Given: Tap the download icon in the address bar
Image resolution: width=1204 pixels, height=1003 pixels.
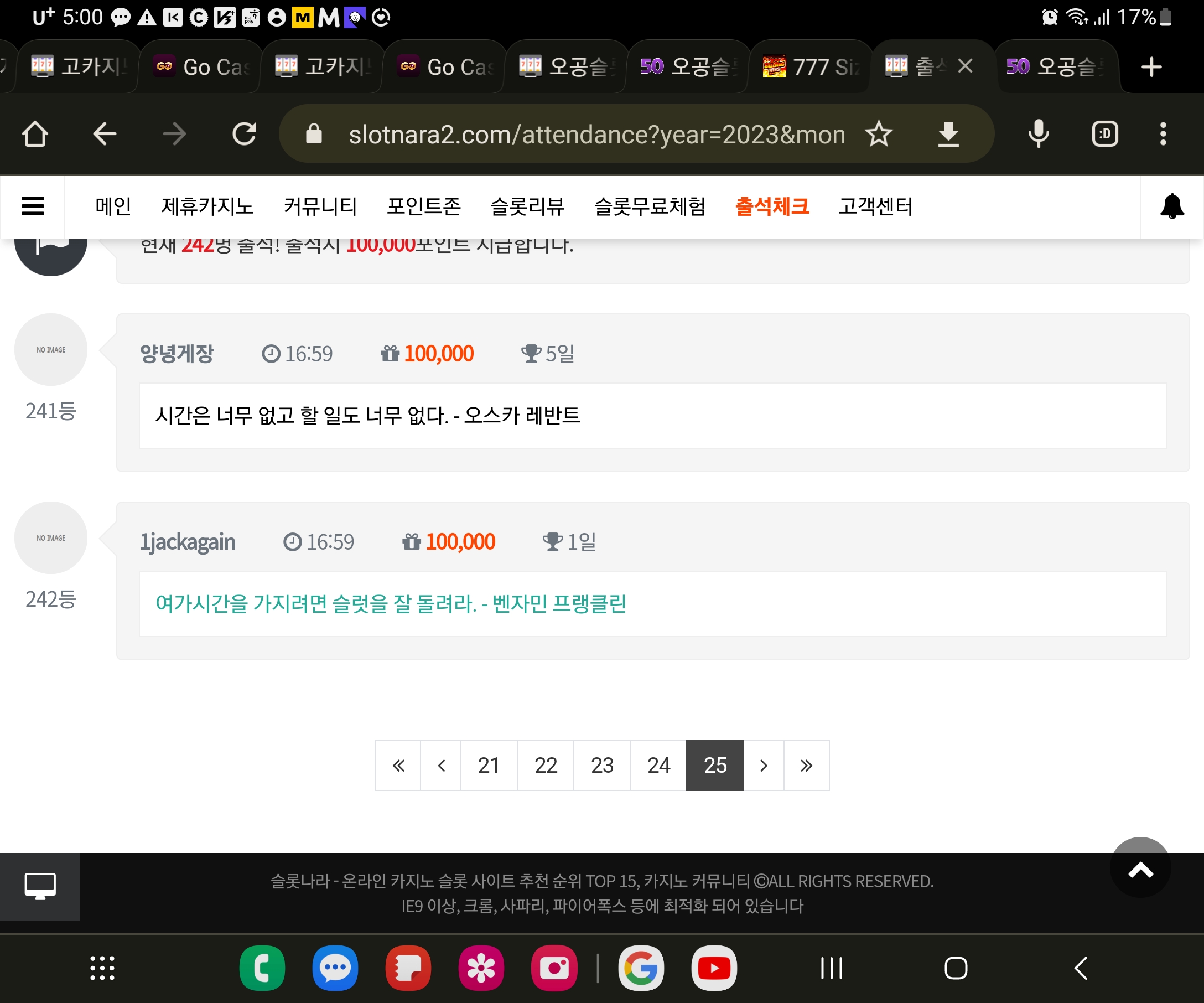Looking at the screenshot, I should (948, 134).
